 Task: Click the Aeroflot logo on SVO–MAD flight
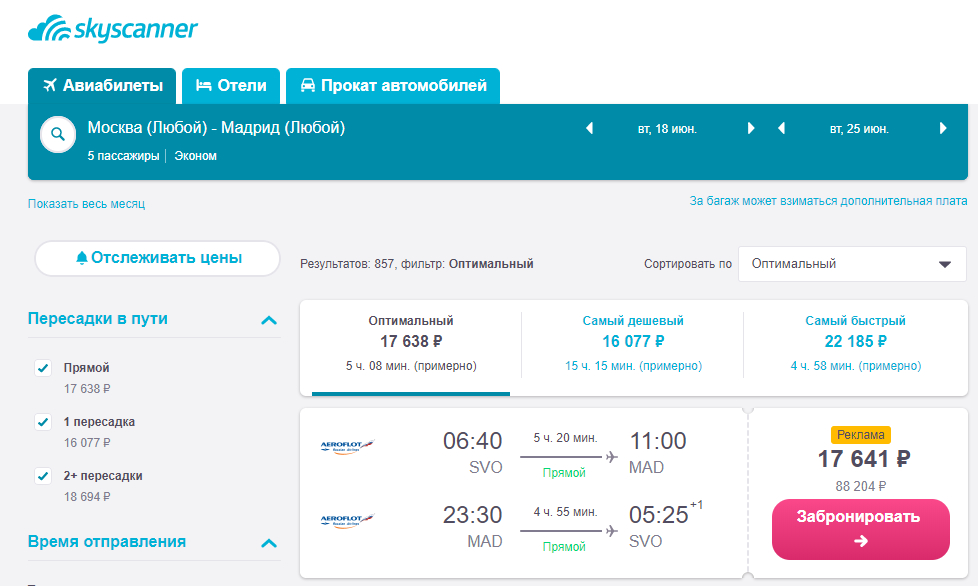tap(347, 446)
